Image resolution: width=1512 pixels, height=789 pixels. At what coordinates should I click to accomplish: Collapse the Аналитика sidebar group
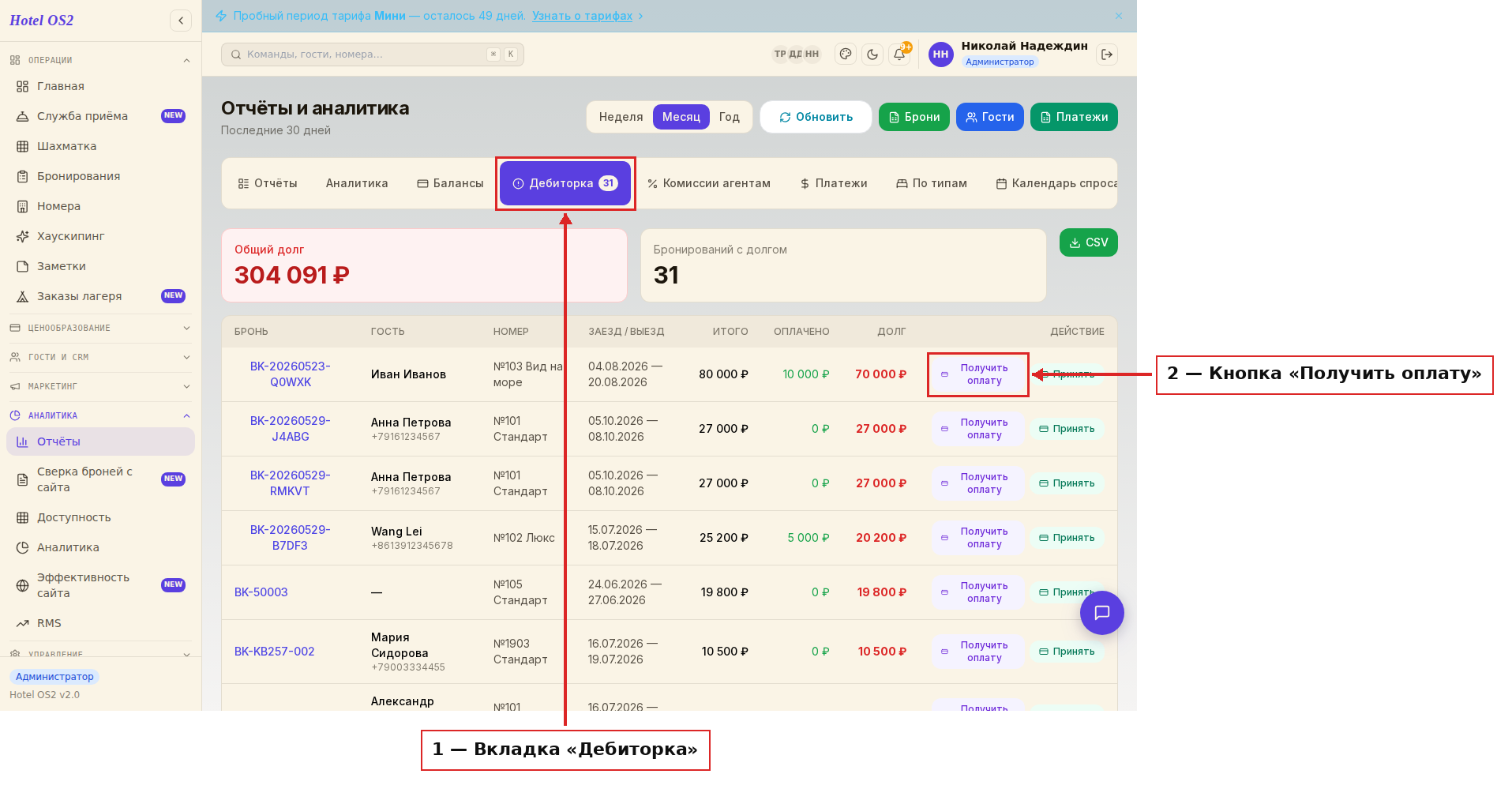pos(100,415)
